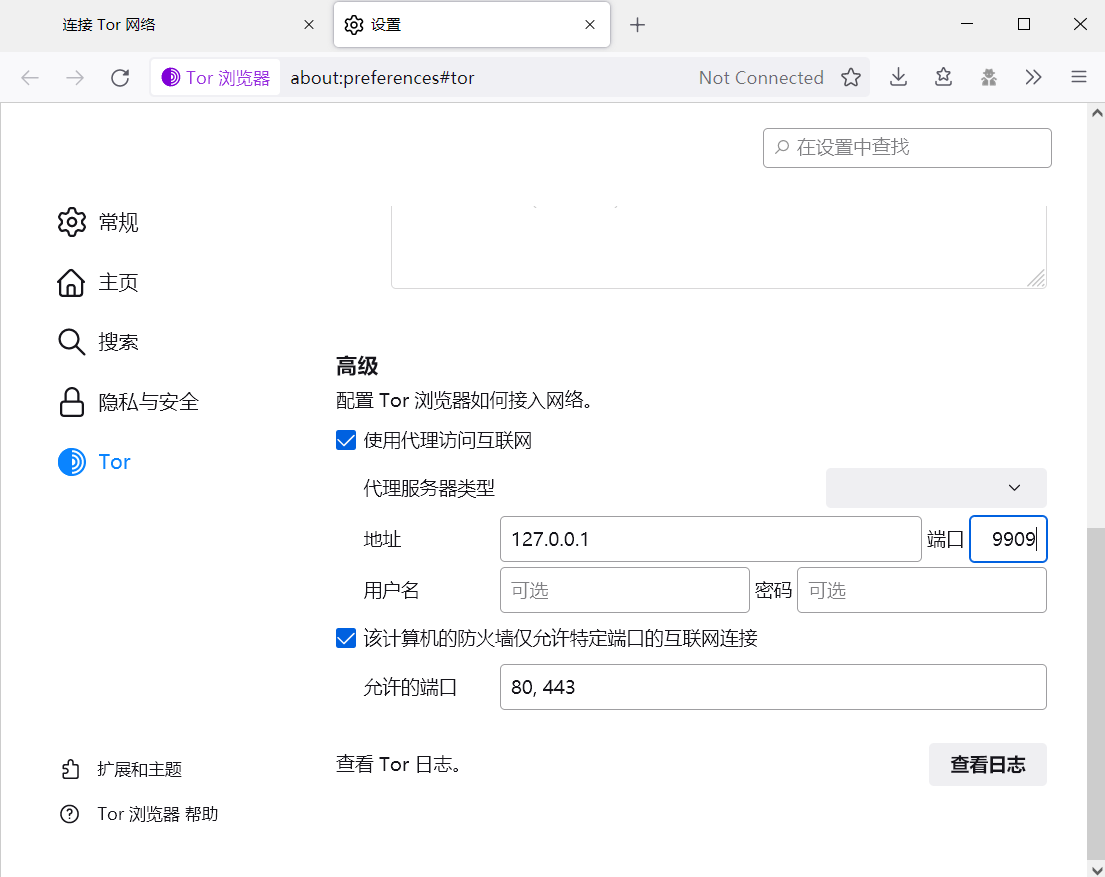Toggle firewall 仅允许特定端口 checkbox
The height and width of the screenshot is (877, 1105).
click(345, 639)
